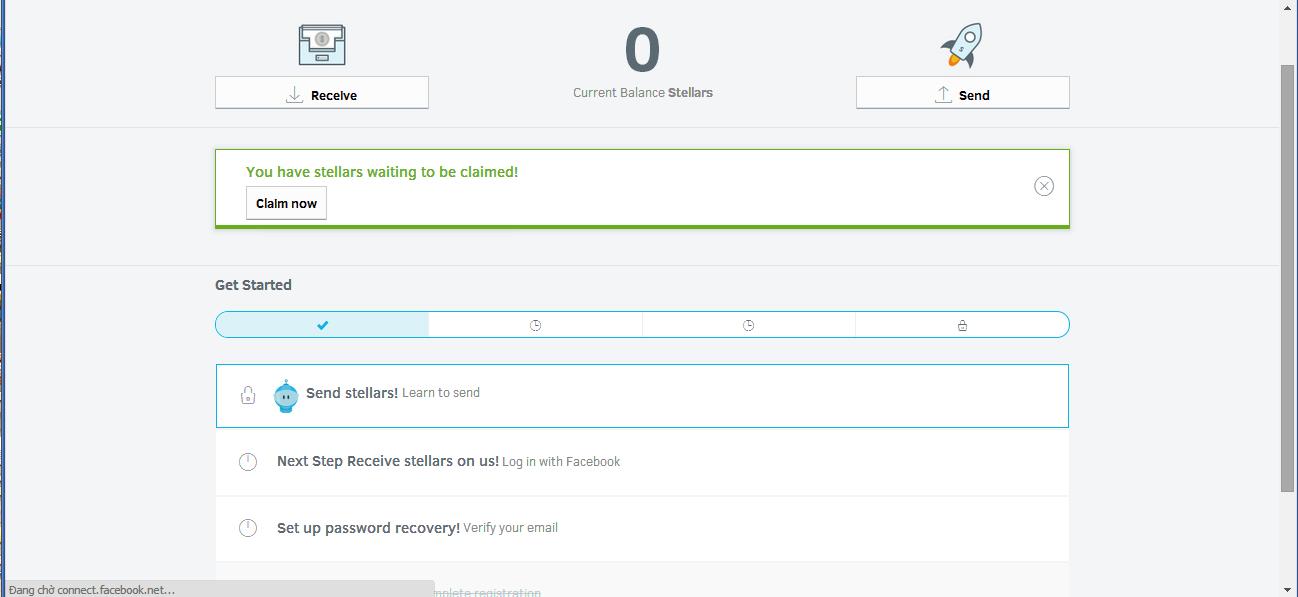Click the scrollbar up arrow

pyautogui.click(x=1288, y=8)
